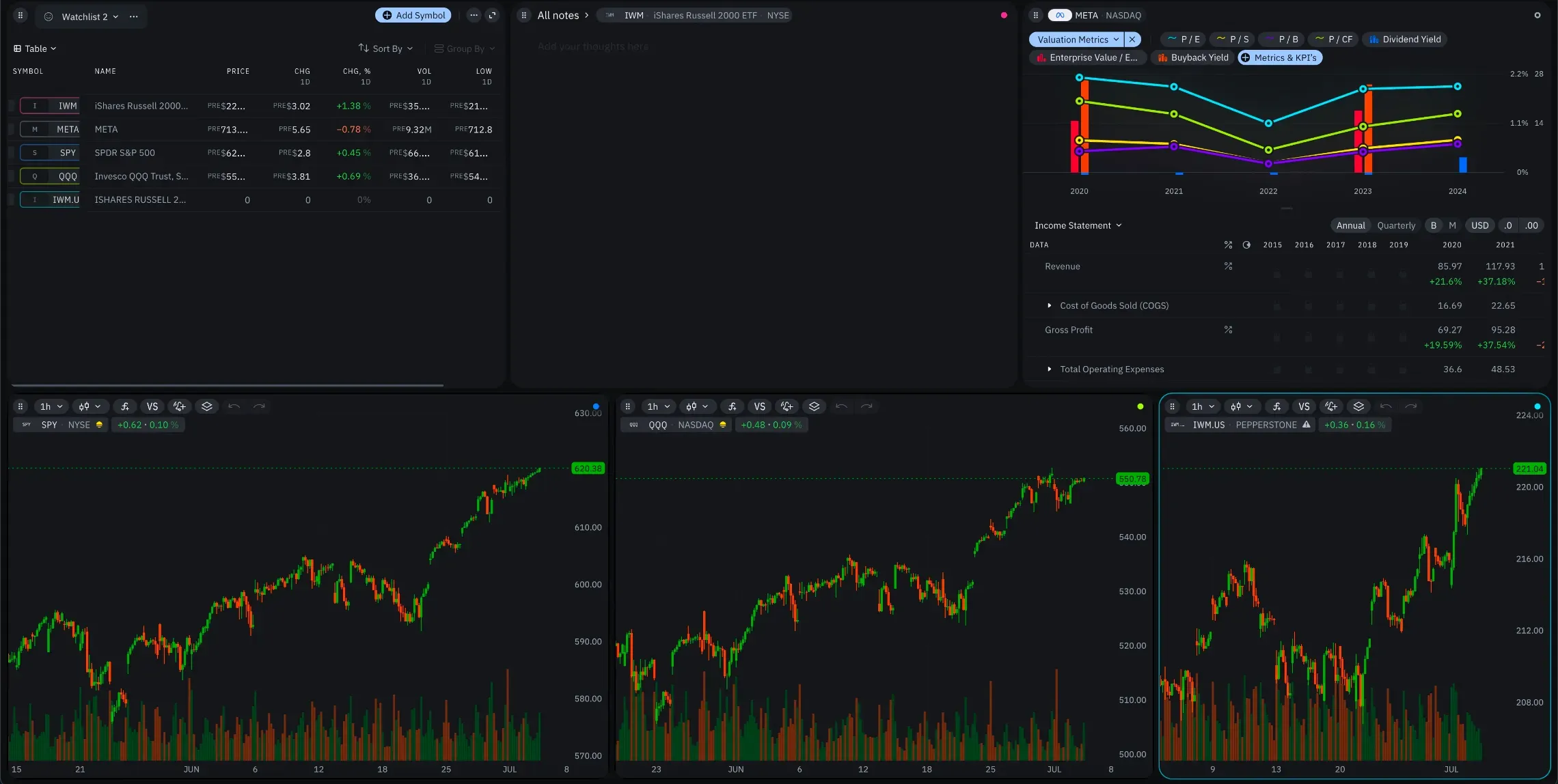Open the layers icon on the SPY chart
The height and width of the screenshot is (784, 1558).
207,406
